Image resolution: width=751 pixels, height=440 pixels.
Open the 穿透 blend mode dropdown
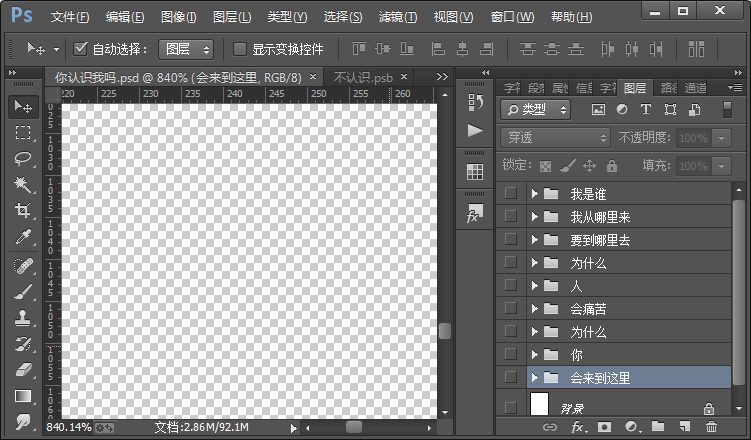[556, 138]
